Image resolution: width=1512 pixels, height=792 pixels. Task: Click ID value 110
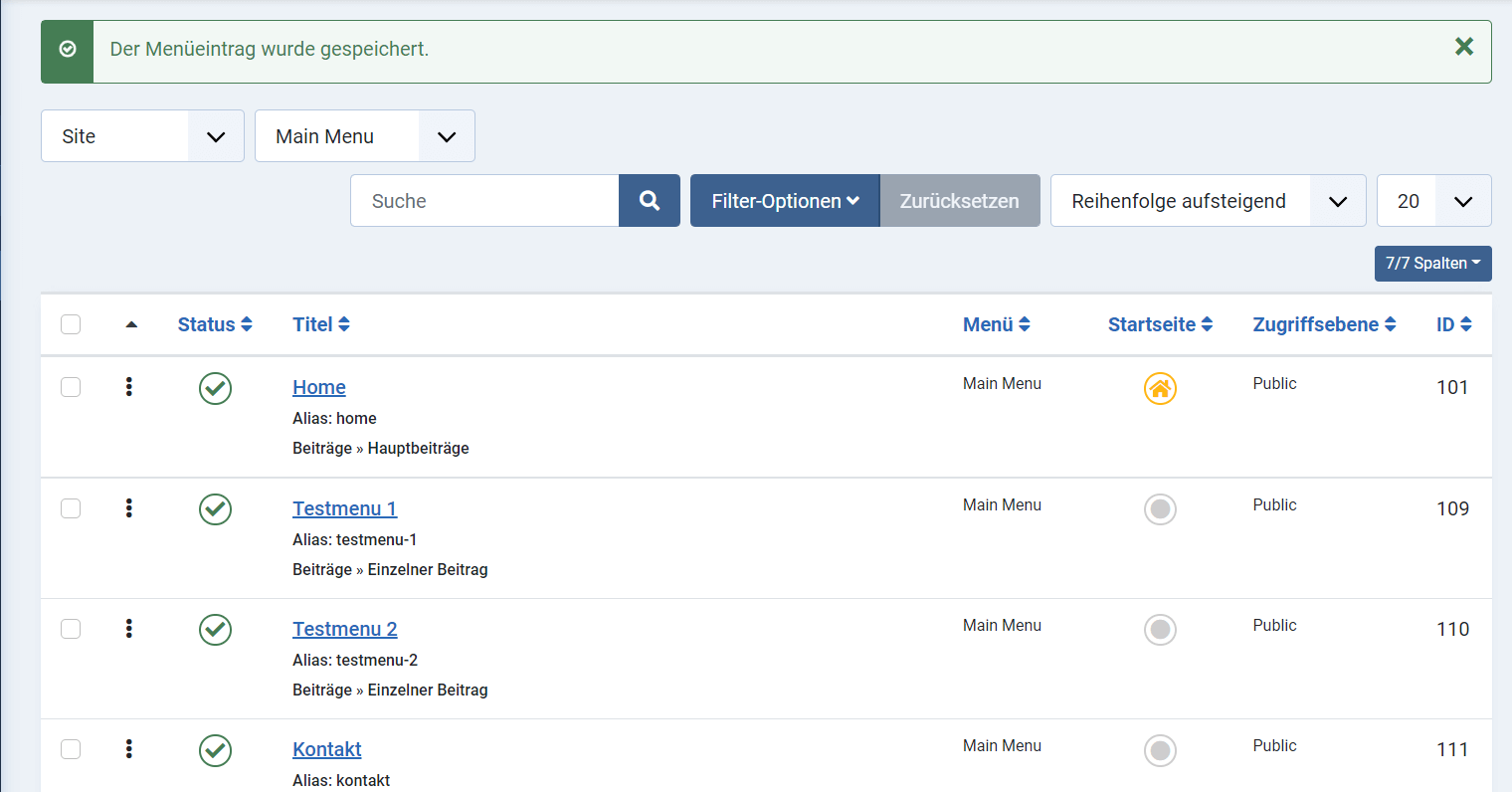pyautogui.click(x=1452, y=629)
